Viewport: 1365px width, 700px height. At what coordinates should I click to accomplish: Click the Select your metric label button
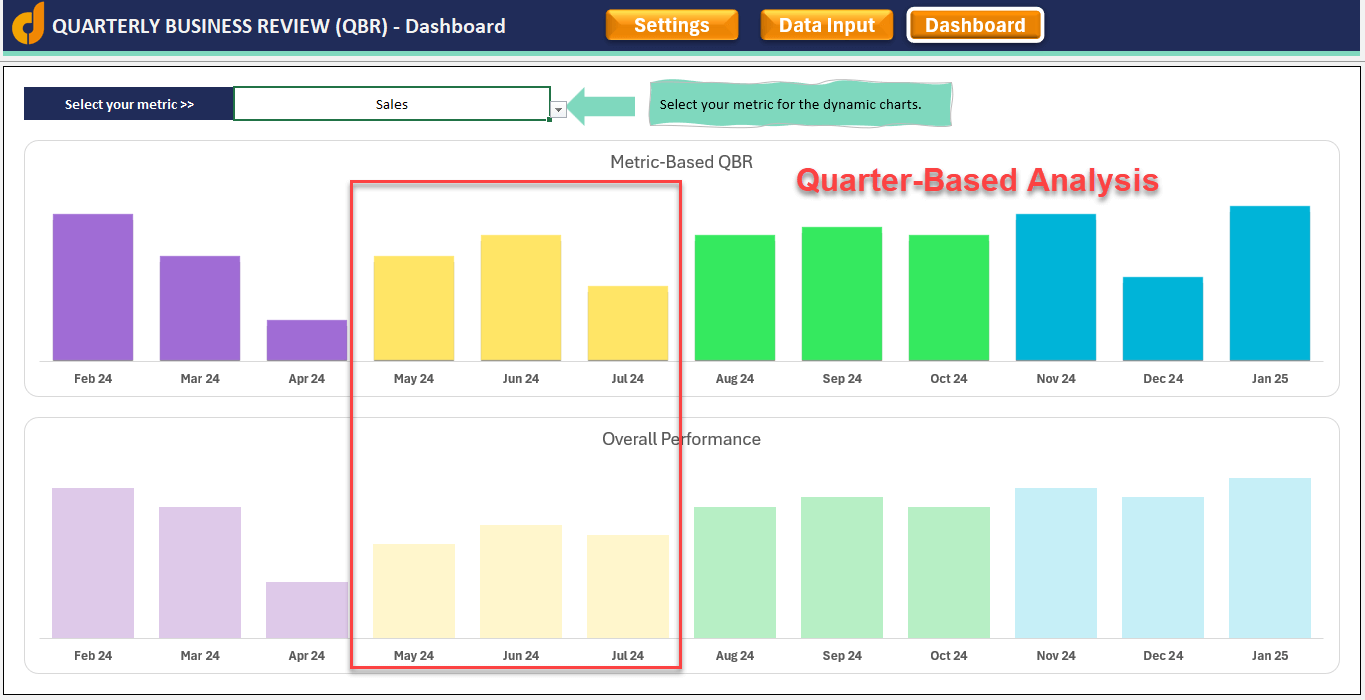128,103
